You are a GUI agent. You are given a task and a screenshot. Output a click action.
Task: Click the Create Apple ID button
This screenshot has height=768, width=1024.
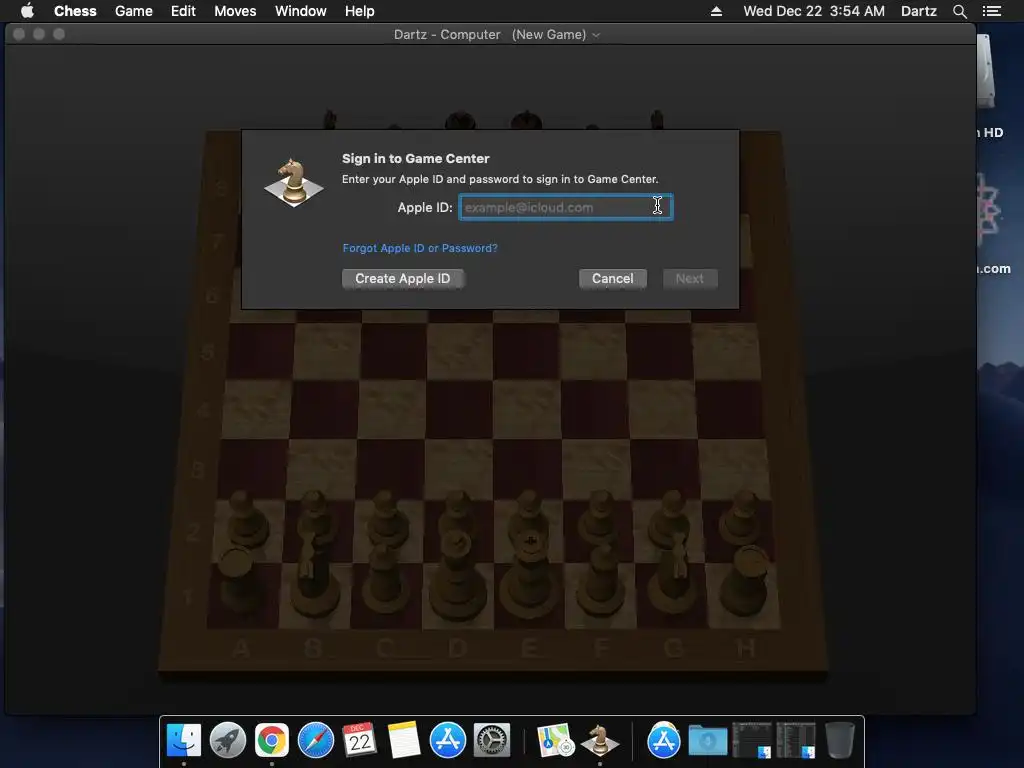(x=403, y=279)
